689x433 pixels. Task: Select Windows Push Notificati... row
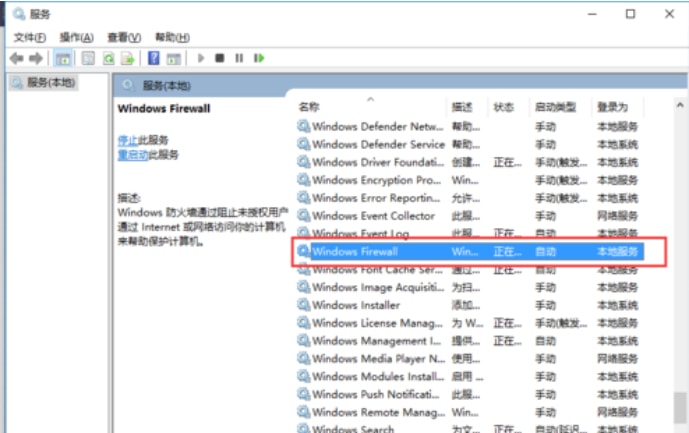[470, 394]
